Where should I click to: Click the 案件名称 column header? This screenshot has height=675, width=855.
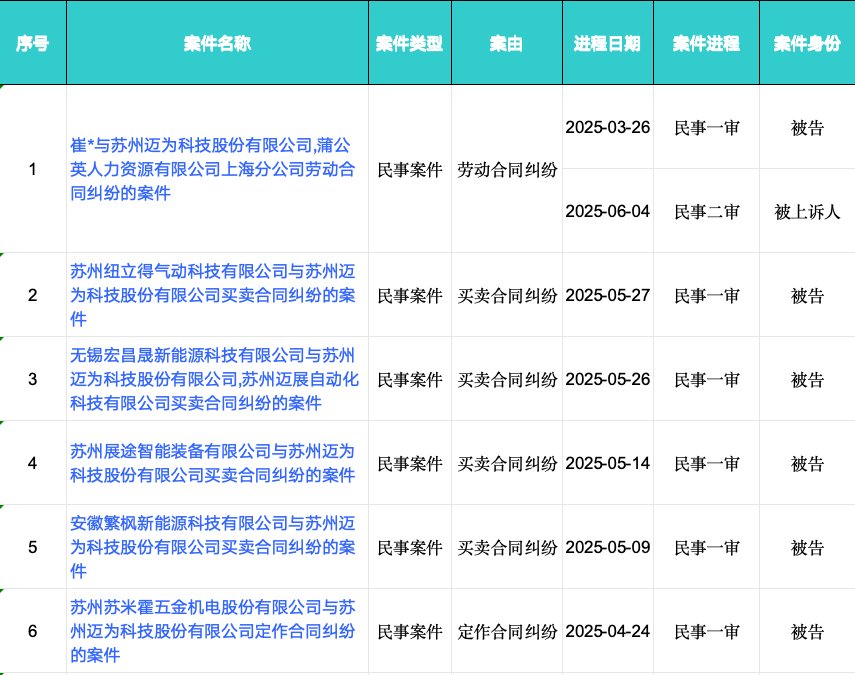click(x=217, y=43)
